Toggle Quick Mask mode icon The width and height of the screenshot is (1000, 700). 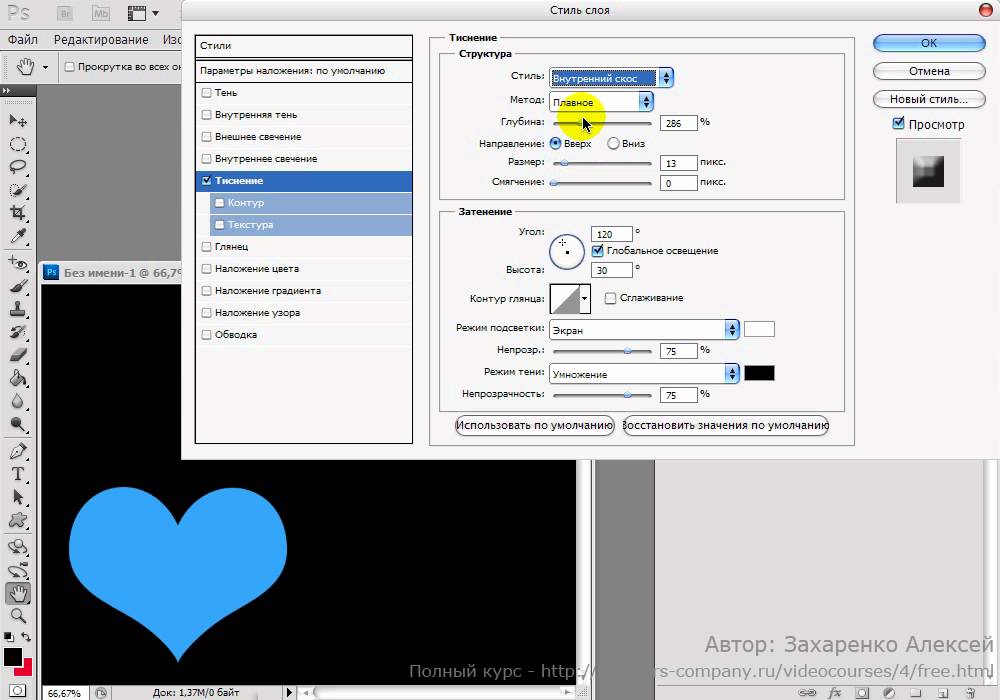pyautogui.click(x=17, y=691)
